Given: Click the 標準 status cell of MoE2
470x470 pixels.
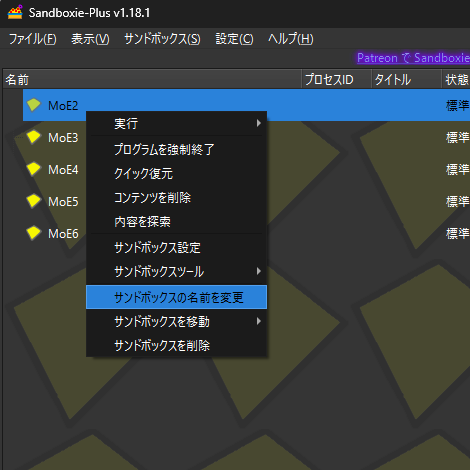Looking at the screenshot, I should click(x=458, y=105).
